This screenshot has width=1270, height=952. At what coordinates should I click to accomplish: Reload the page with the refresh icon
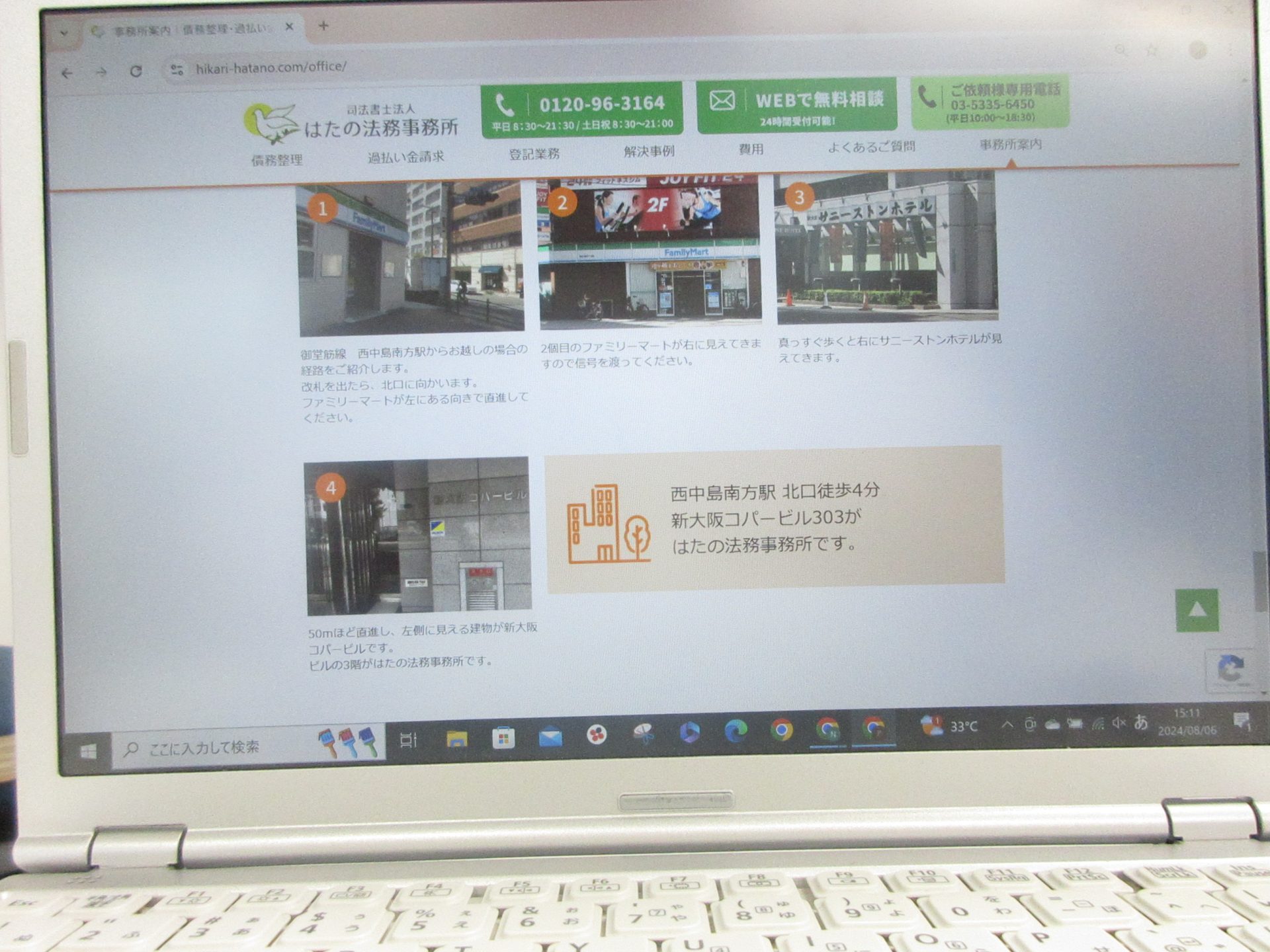tap(136, 71)
